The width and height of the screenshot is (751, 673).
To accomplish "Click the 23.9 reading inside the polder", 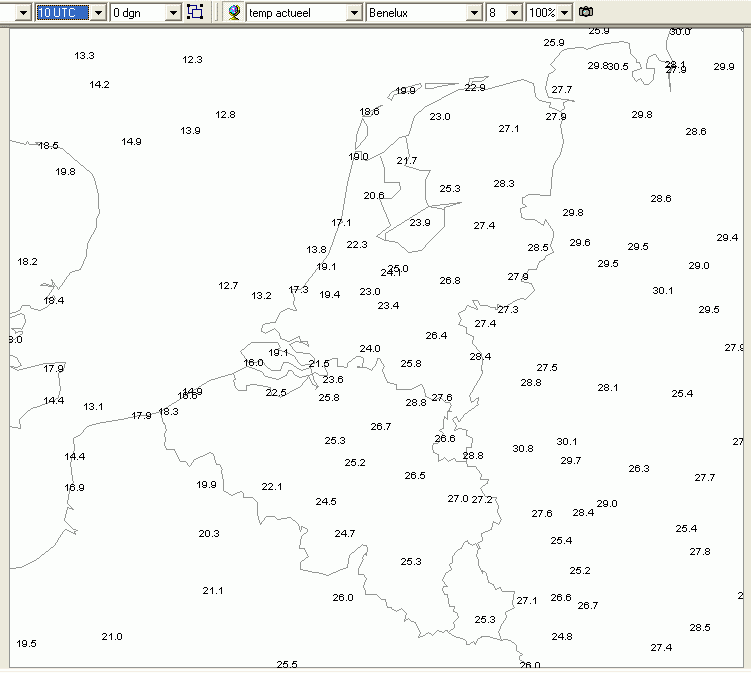I will click(420, 223).
